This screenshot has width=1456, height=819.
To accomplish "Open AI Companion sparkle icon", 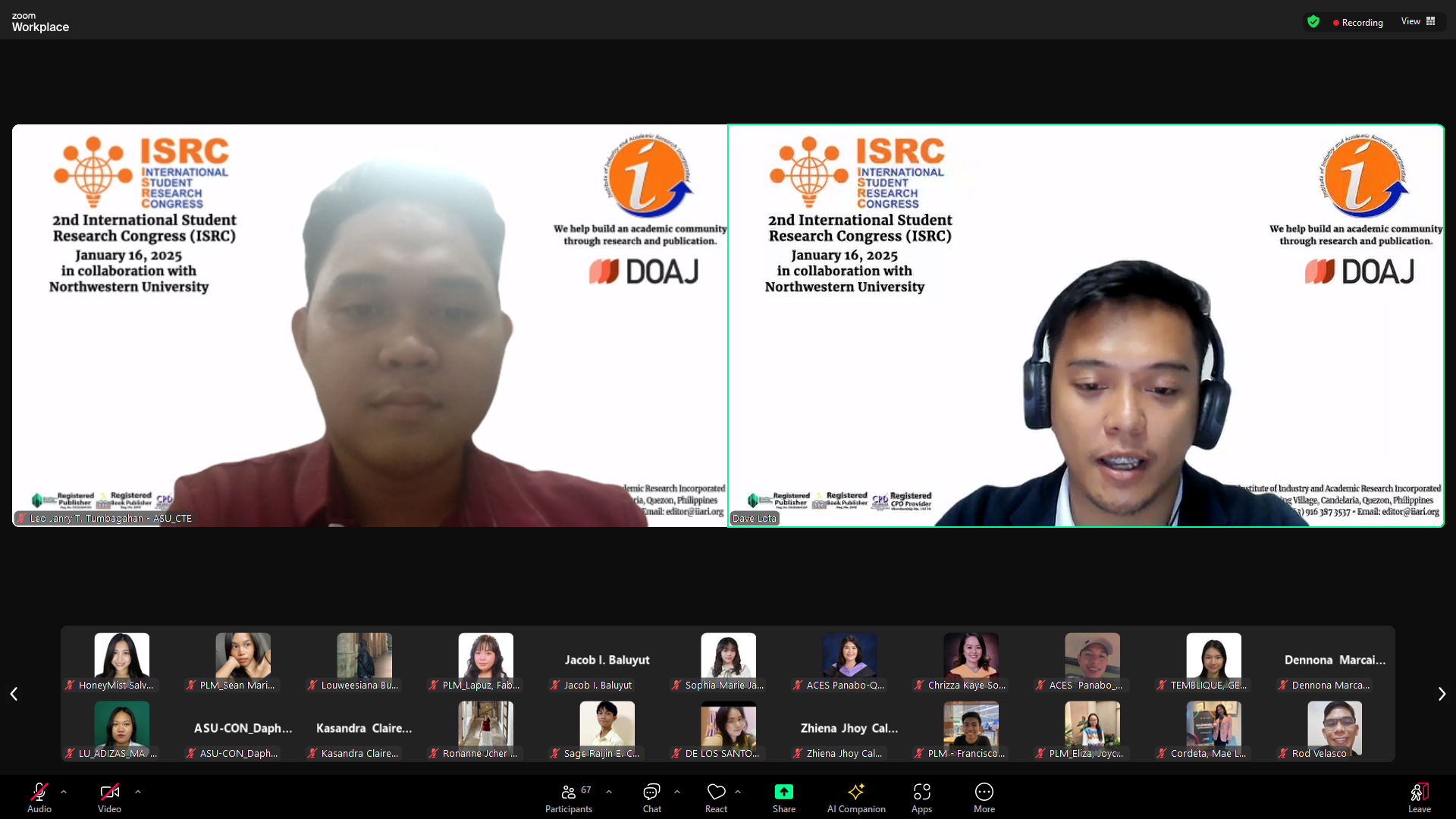I will pos(856,792).
